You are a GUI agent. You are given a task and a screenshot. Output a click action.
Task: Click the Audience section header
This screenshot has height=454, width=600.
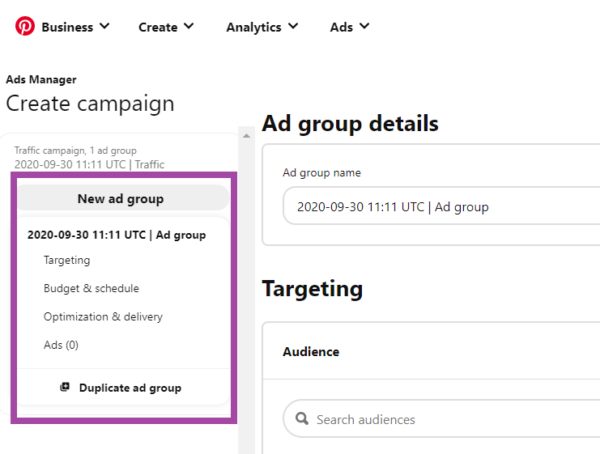pos(311,352)
